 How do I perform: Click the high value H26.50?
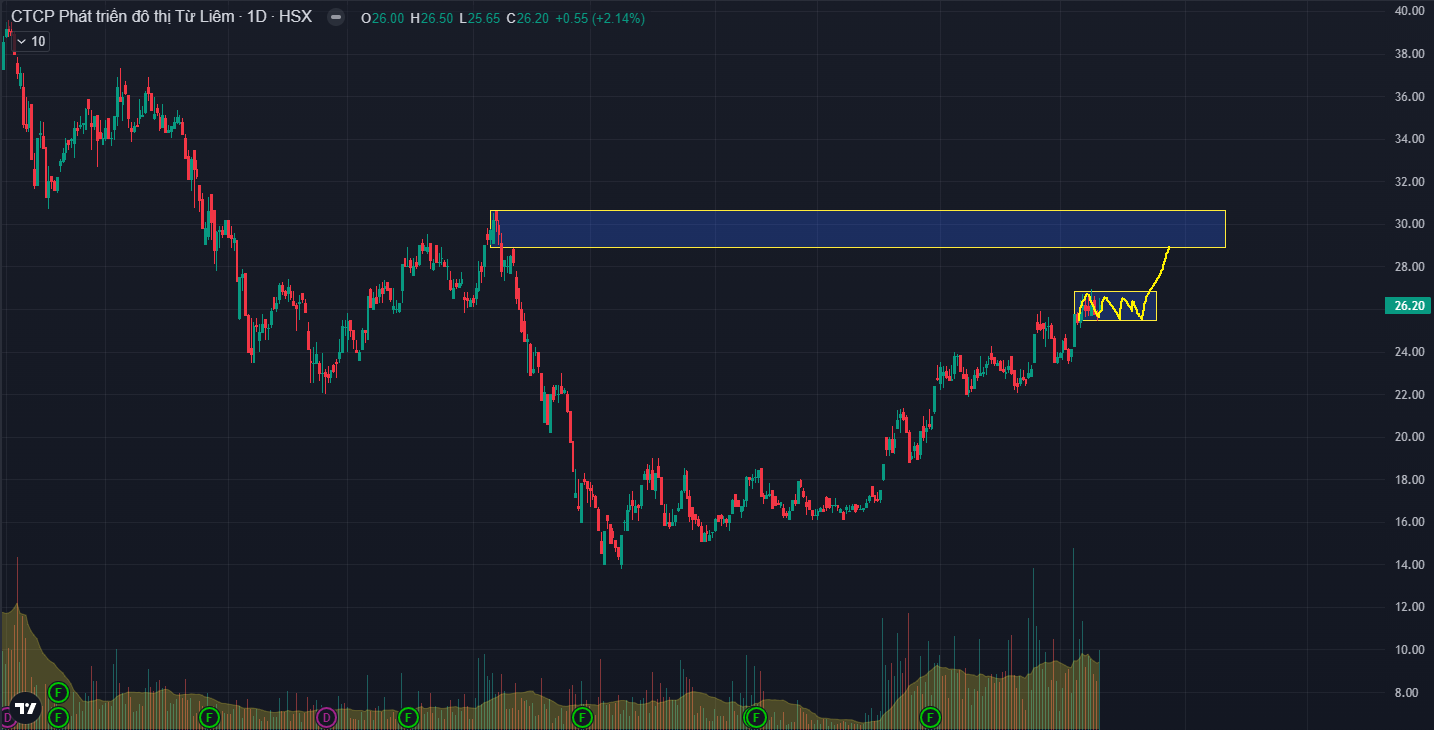click(x=432, y=19)
